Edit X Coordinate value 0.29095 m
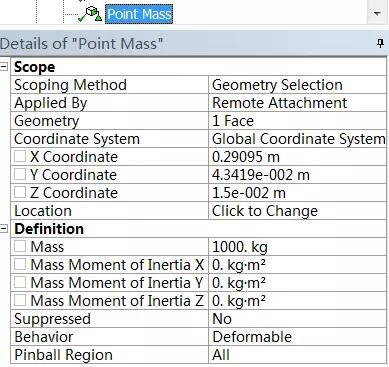Viewport: 389px width, 367px height. pyautogui.click(x=297, y=157)
